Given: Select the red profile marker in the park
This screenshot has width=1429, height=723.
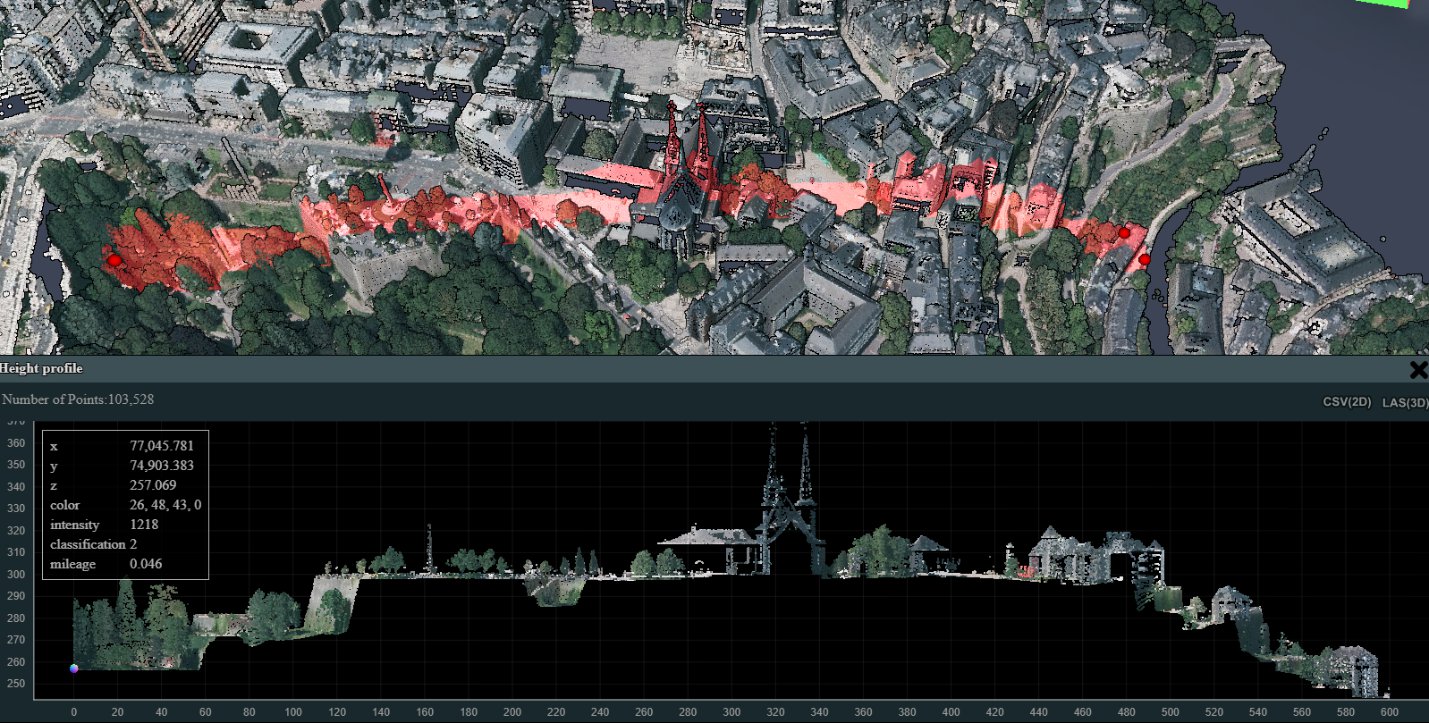Looking at the screenshot, I should coord(114,258).
